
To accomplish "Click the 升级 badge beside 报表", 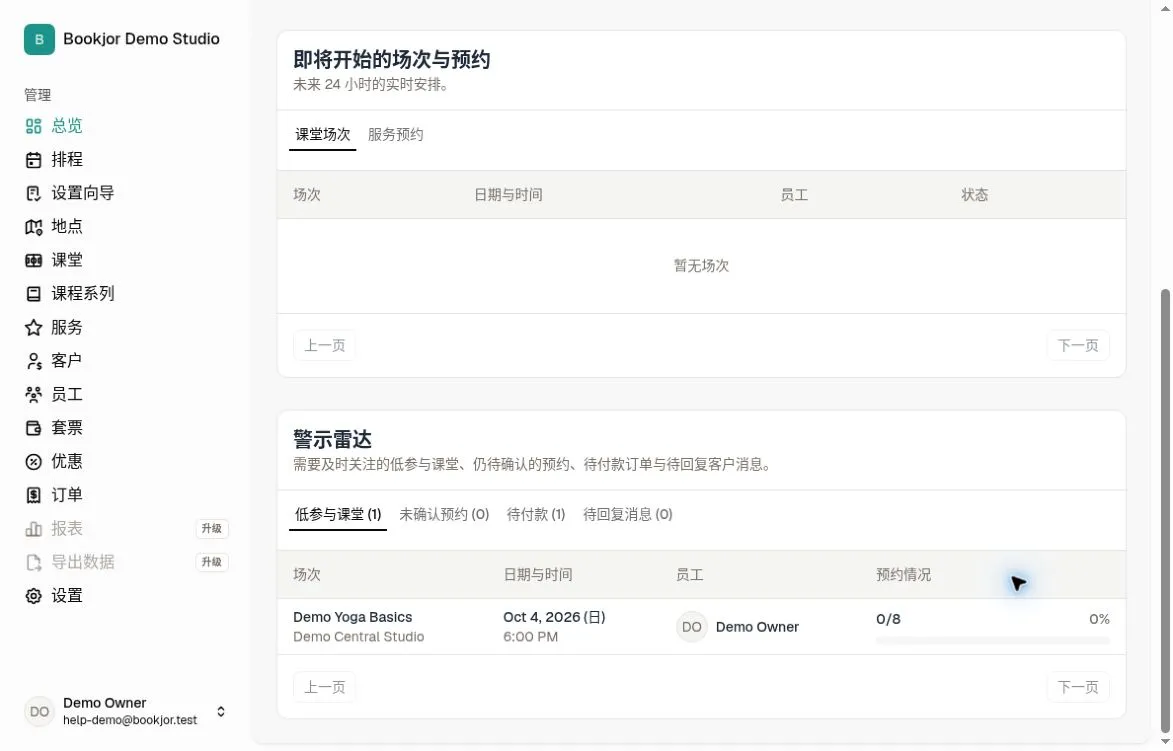I will click(x=212, y=529).
